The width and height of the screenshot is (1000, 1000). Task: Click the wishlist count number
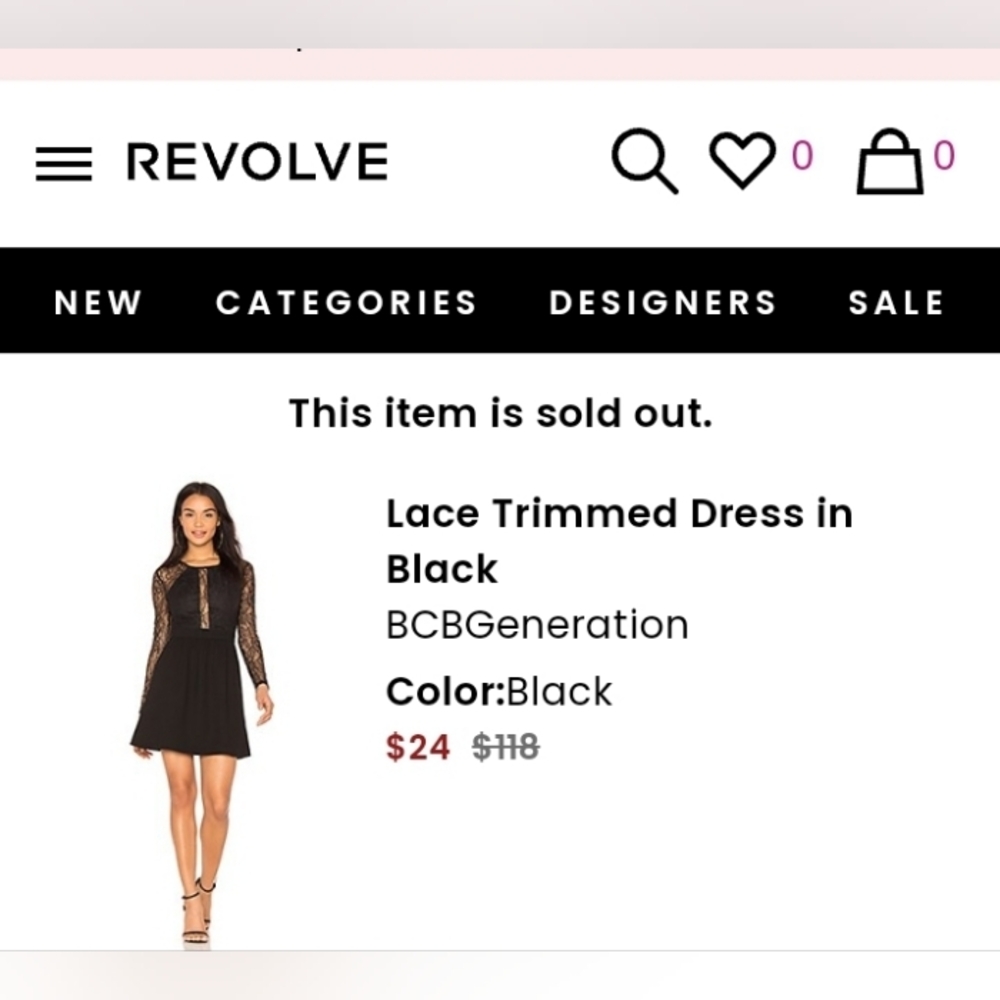pyautogui.click(x=802, y=156)
